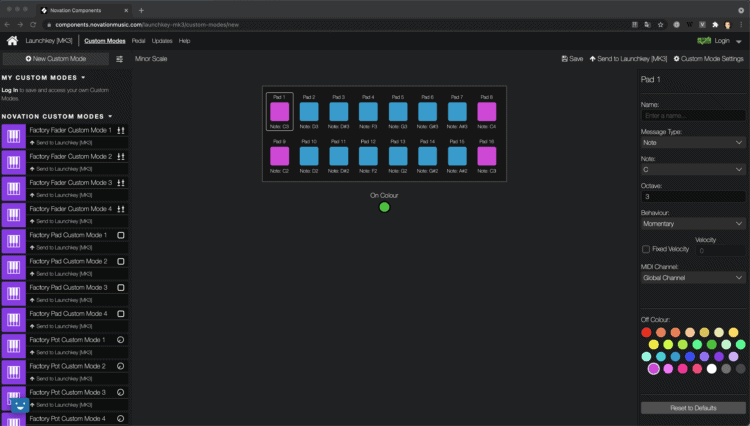
Task: Click the Factory Fader Custom Mode 3 piano icon
Action: coord(13,189)
